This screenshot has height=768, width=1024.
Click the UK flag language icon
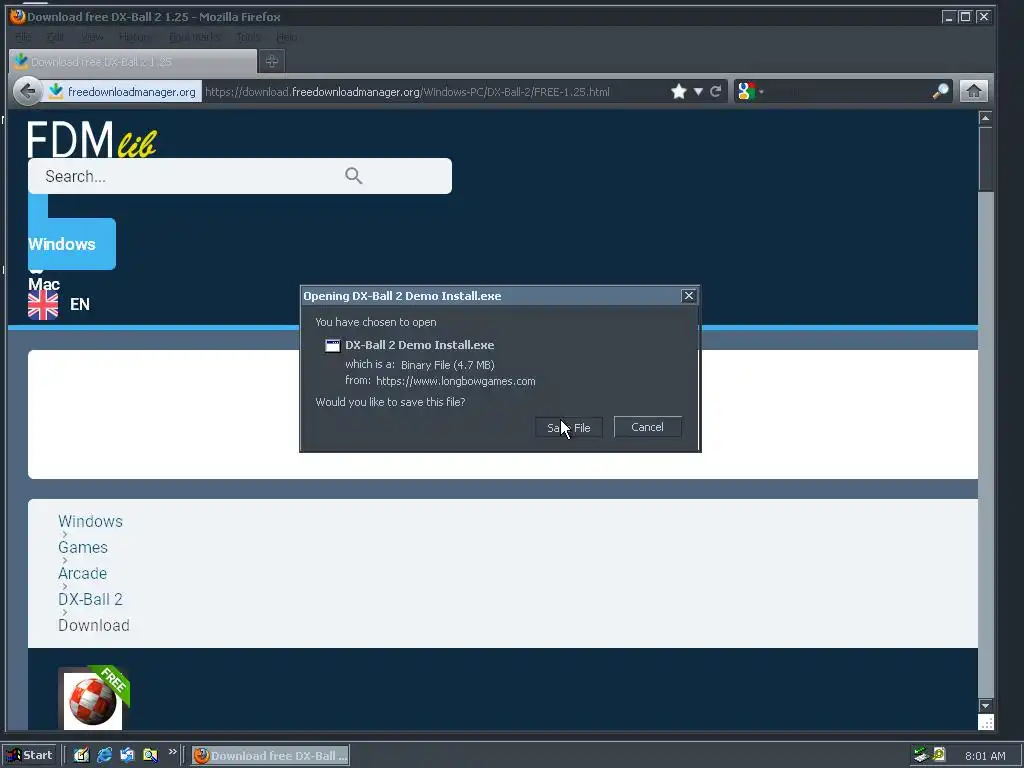coord(43,305)
